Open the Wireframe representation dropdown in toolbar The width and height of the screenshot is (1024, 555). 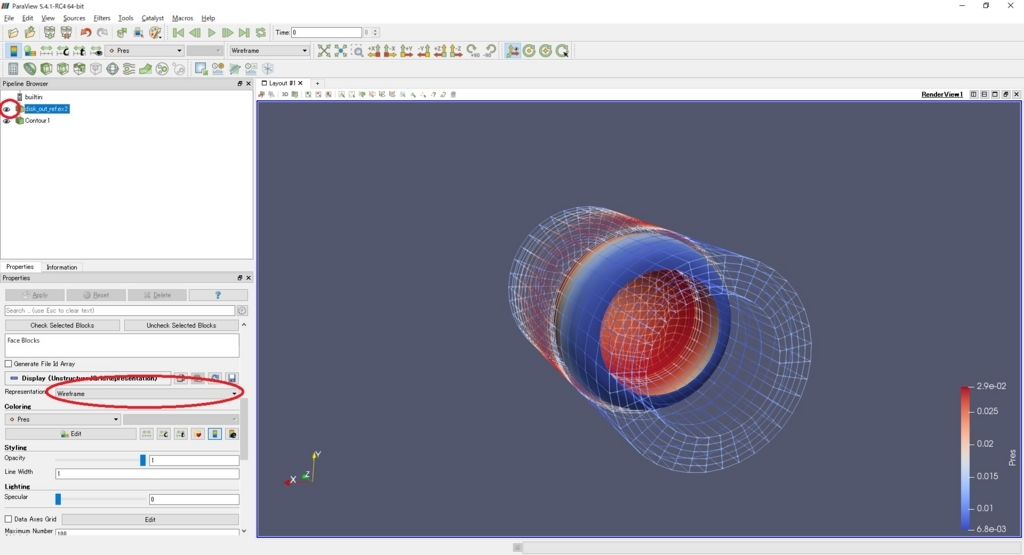click(268, 51)
